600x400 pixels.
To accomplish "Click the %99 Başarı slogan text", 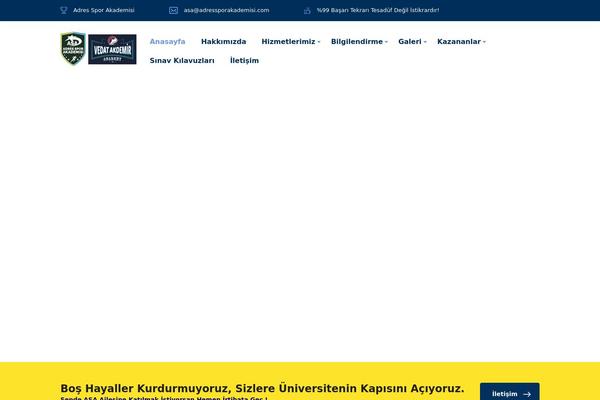I will 378,10.
